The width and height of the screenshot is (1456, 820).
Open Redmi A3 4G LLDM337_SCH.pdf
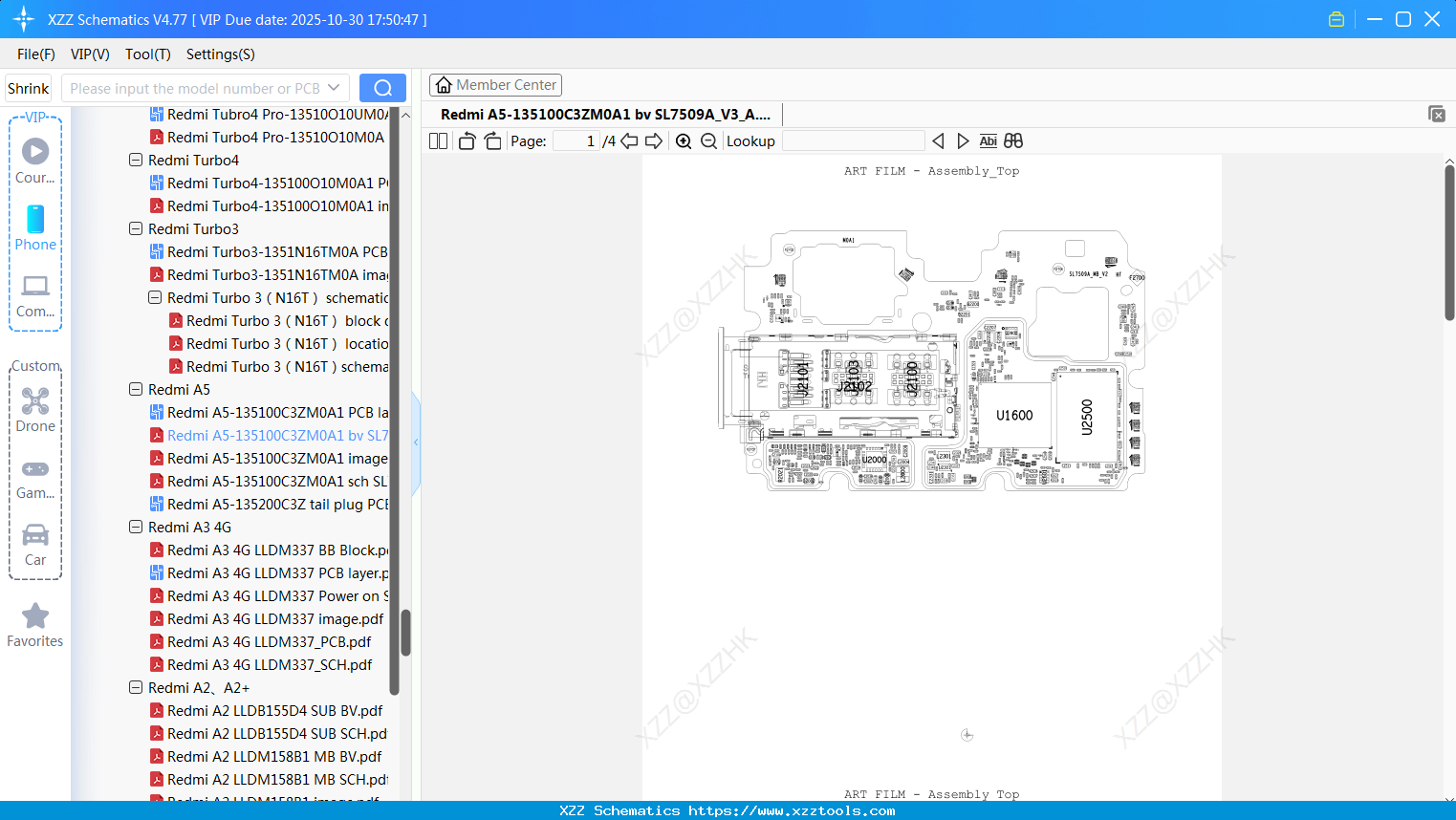click(x=261, y=665)
